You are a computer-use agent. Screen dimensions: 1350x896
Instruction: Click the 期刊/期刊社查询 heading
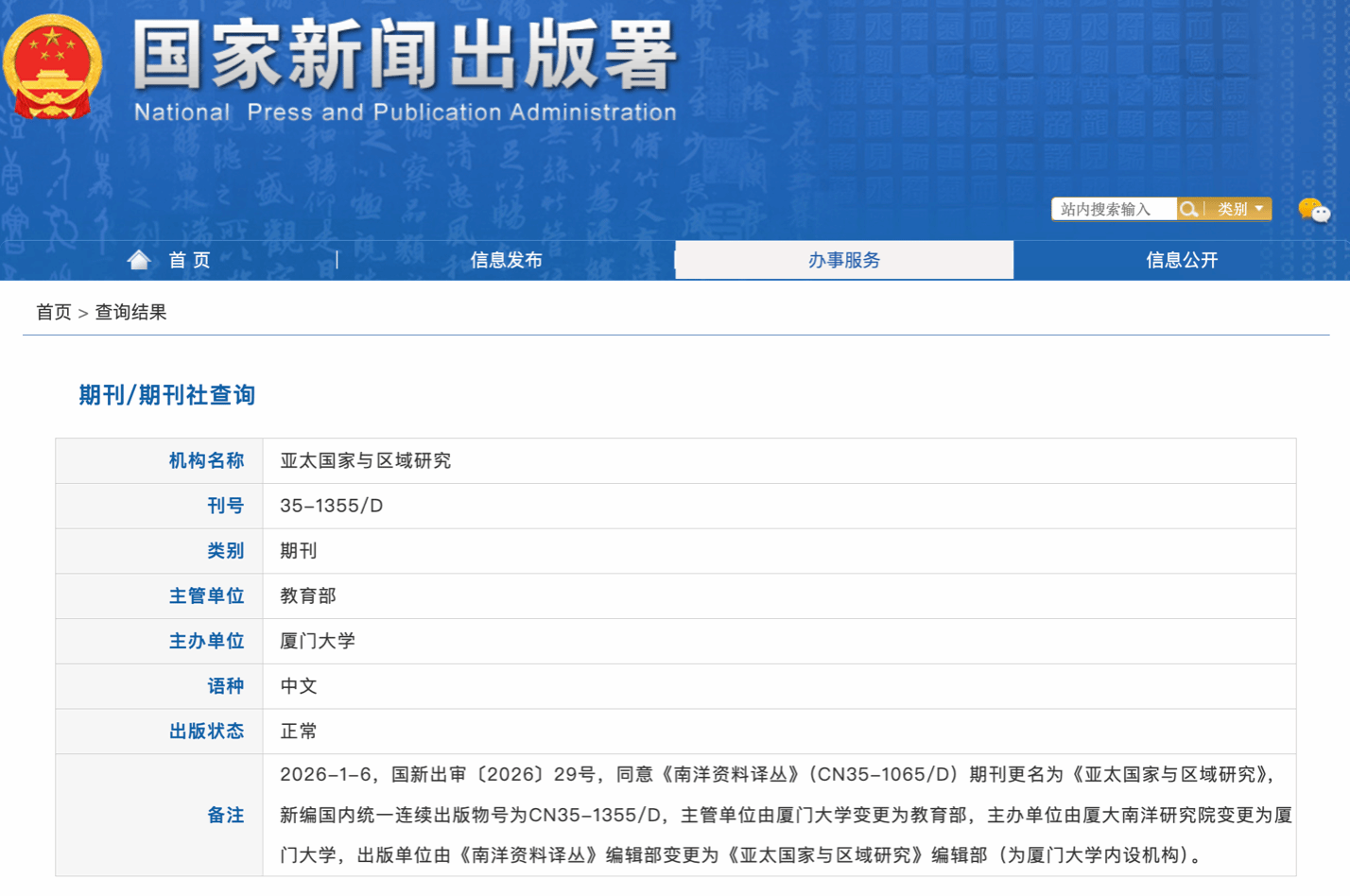(167, 395)
